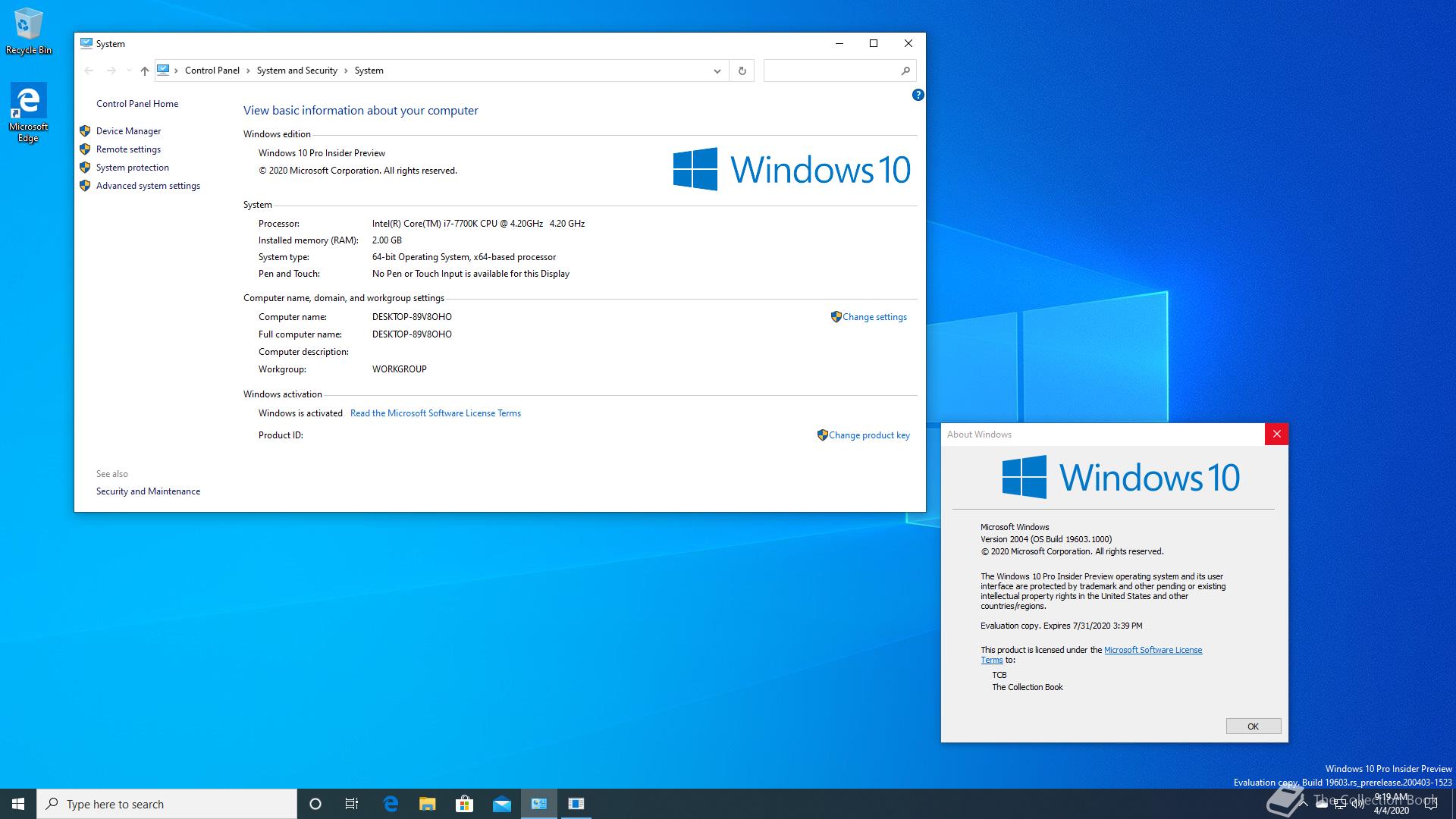Open the Recycle Bin desktop icon
This screenshot has width=1456, height=819.
[29, 31]
